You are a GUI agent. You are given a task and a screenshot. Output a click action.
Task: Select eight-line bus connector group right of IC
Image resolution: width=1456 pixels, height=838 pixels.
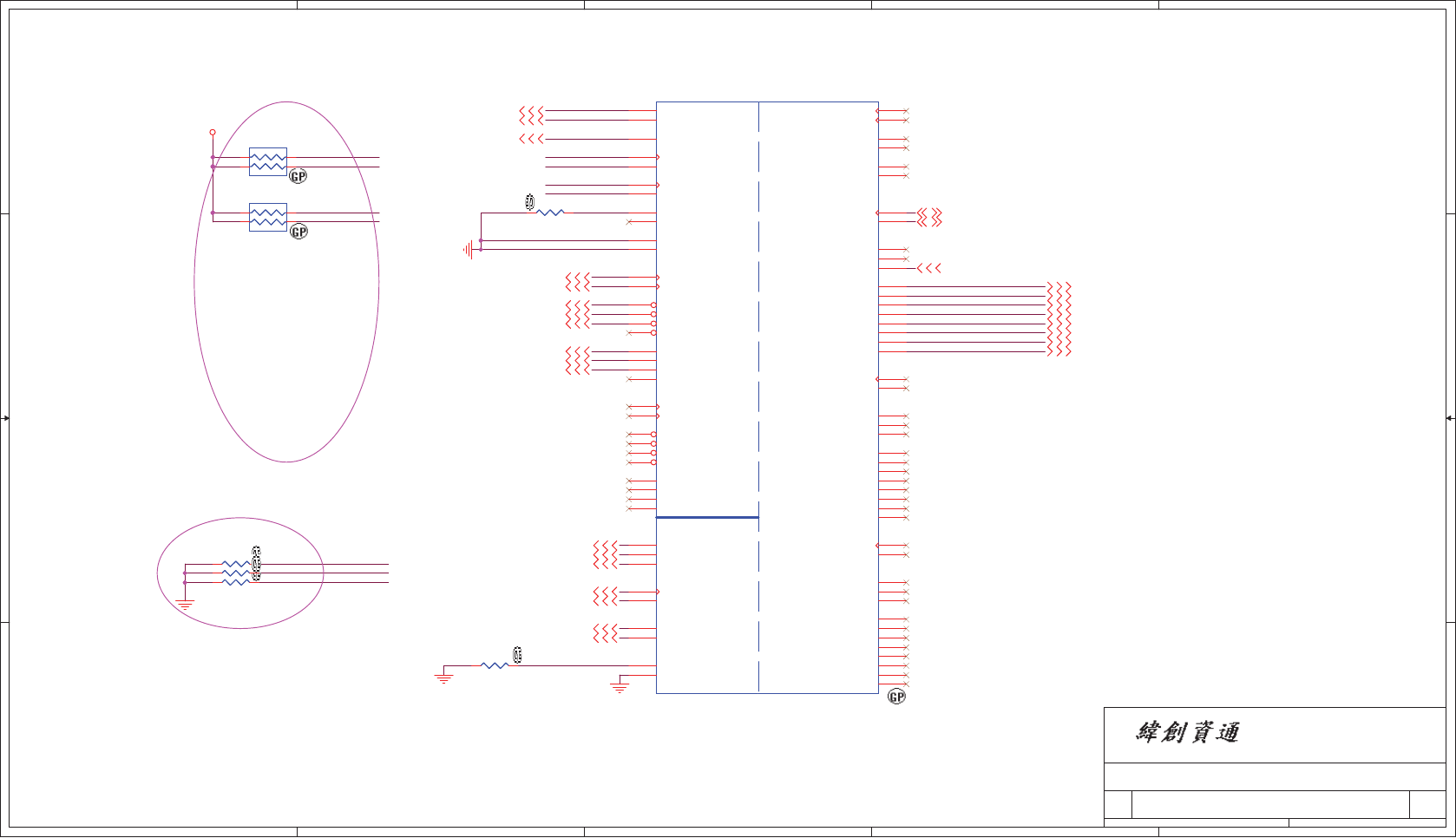click(1059, 318)
